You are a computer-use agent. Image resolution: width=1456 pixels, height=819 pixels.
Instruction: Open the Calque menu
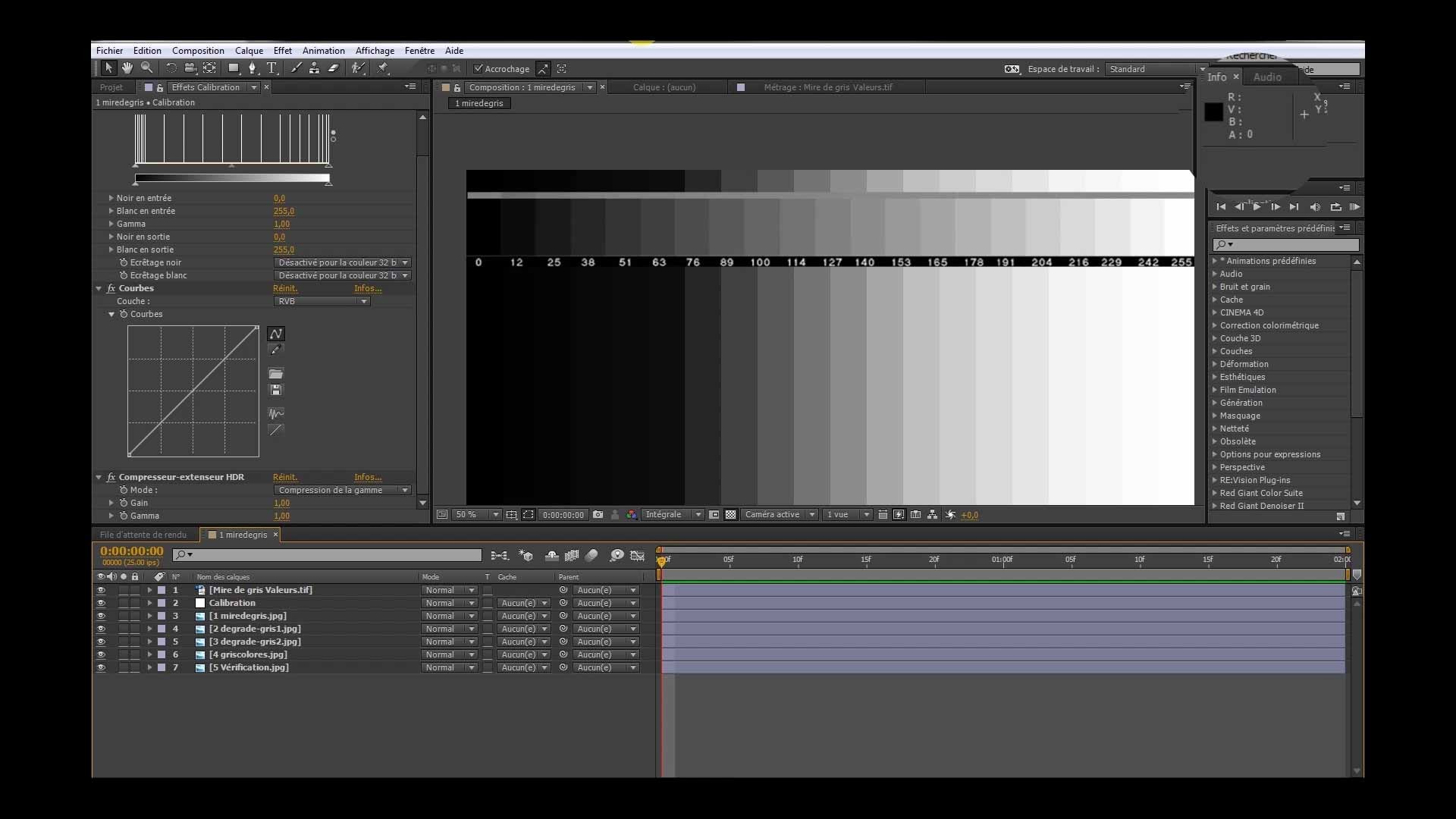249,51
